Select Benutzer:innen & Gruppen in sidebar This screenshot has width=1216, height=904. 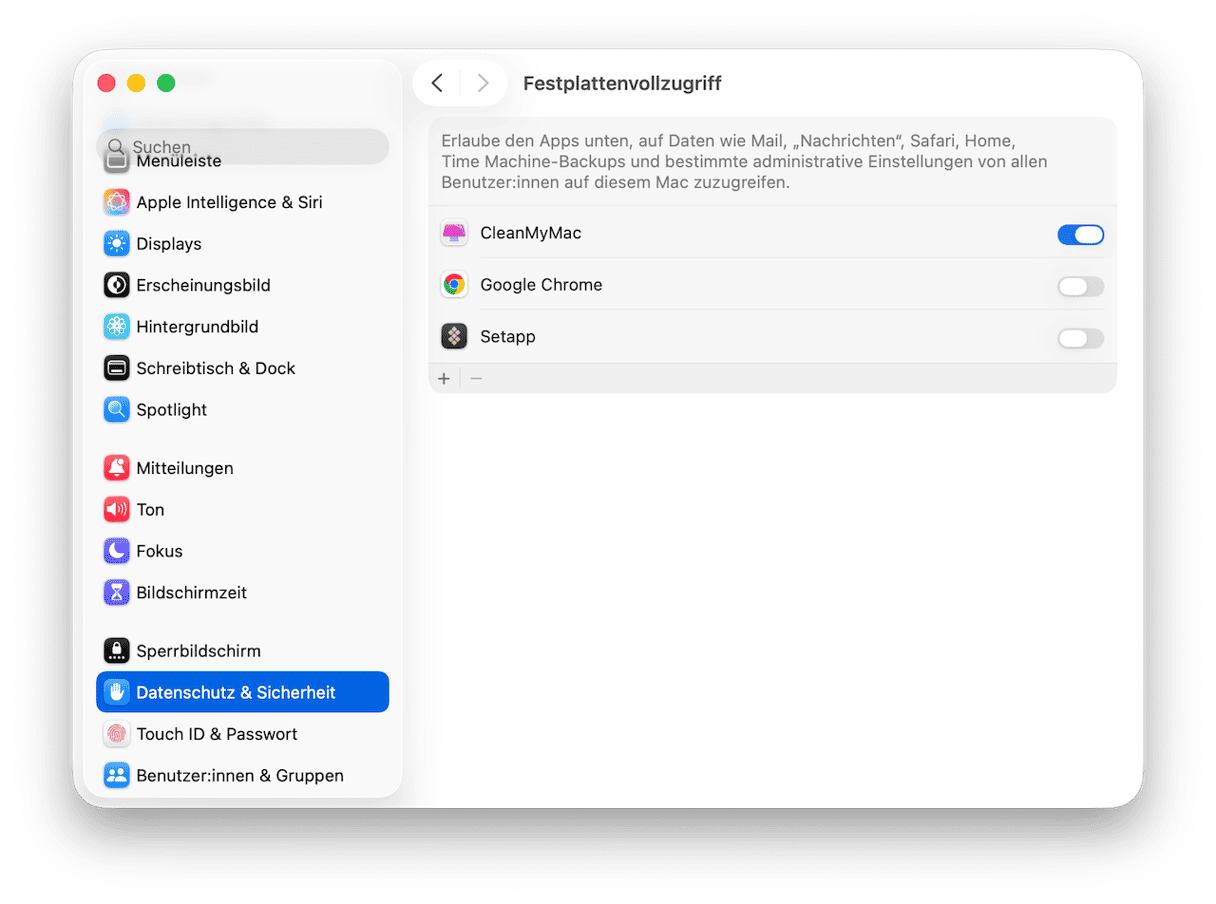click(239, 776)
